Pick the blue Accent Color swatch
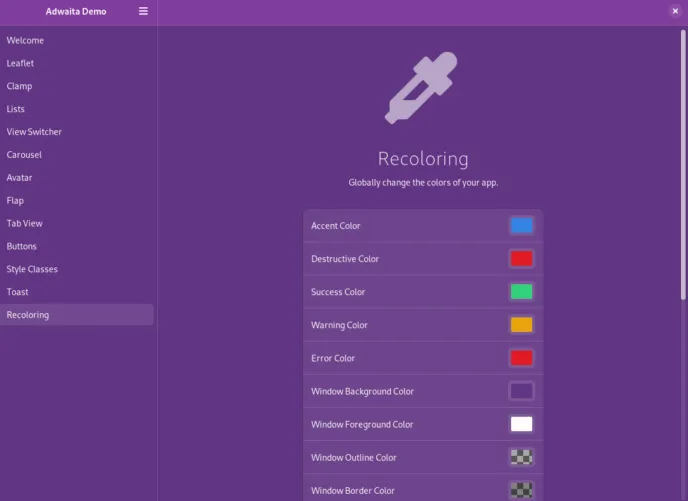 (x=521, y=226)
